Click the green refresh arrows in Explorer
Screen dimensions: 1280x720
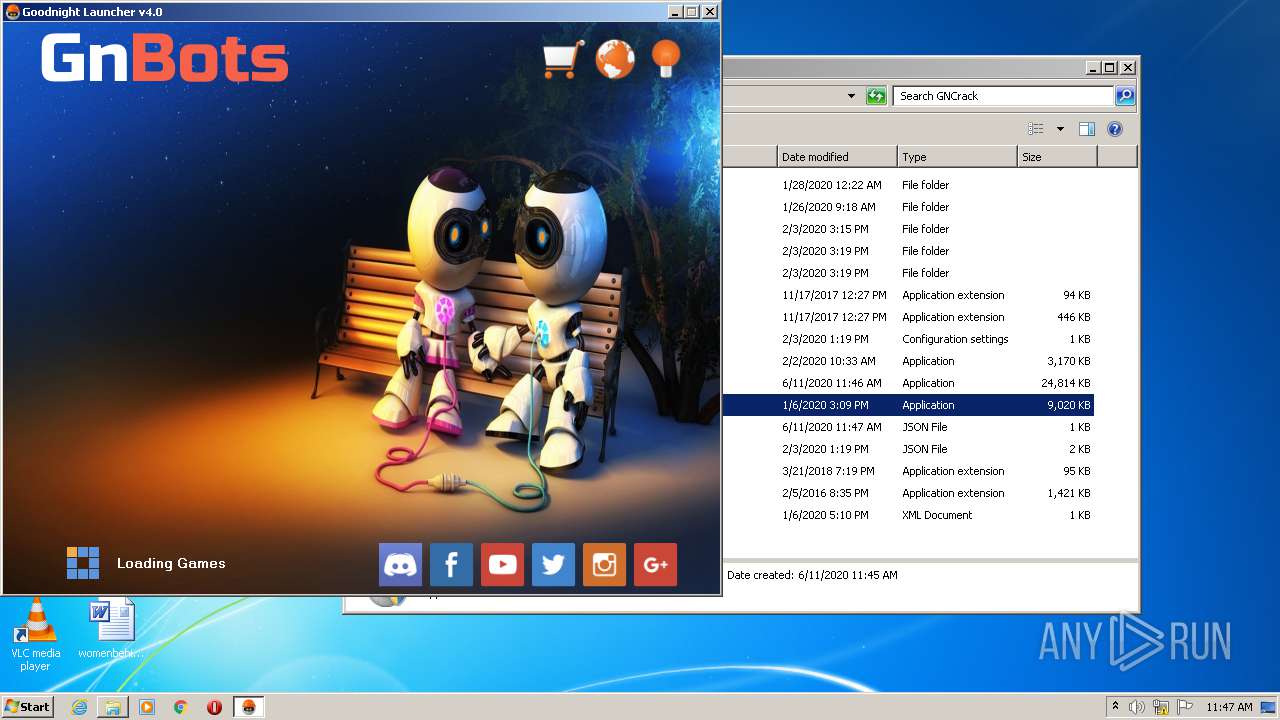(876, 96)
